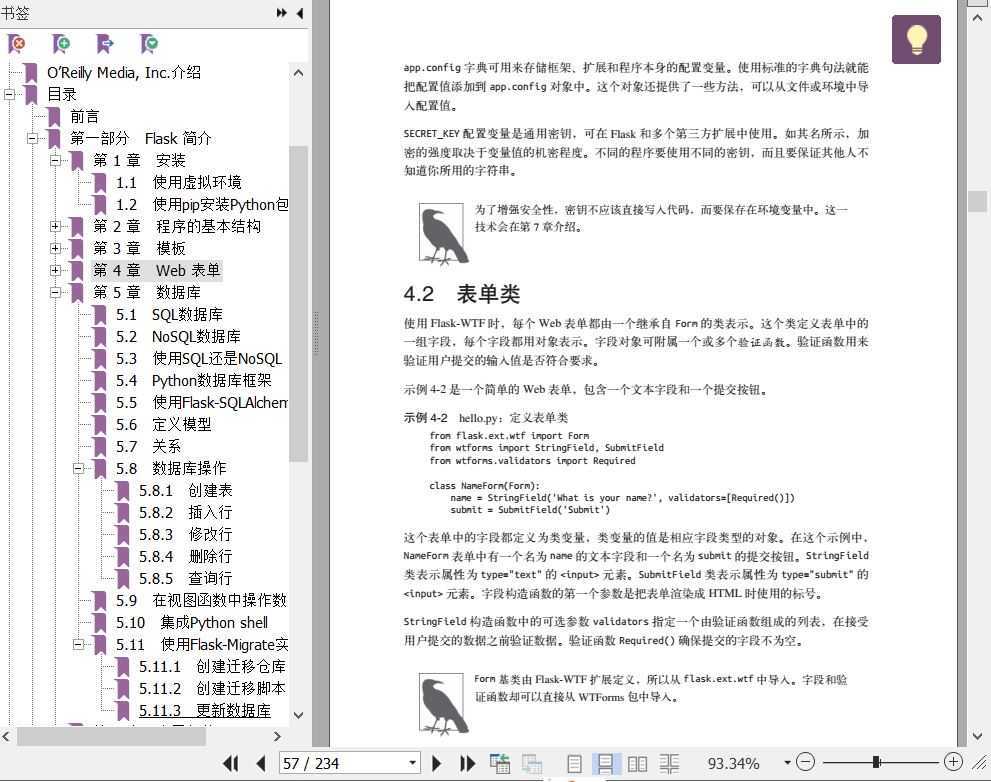Expand the 第 4 章 Web 表单 node
Image resolution: width=991 pixels, height=782 pixels.
[56, 271]
